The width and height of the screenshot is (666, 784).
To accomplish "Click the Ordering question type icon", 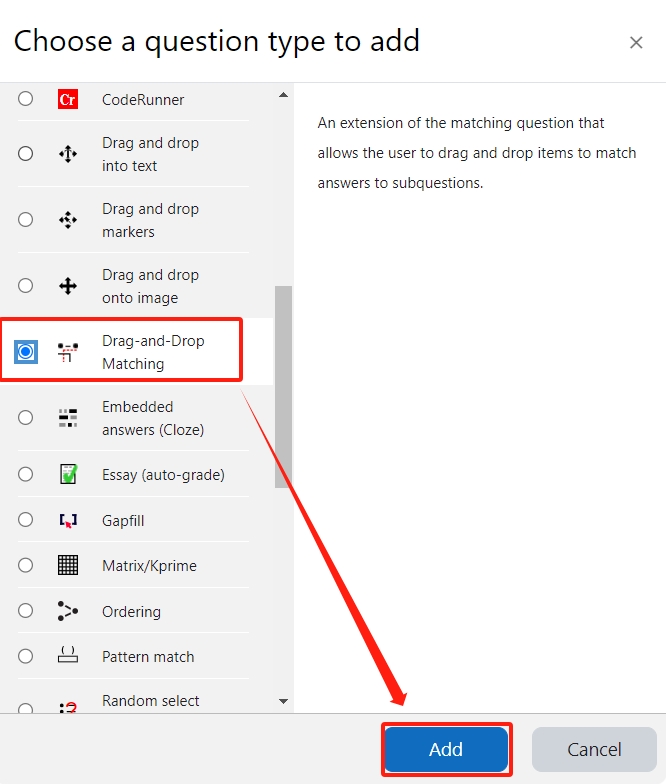I will pos(68,611).
